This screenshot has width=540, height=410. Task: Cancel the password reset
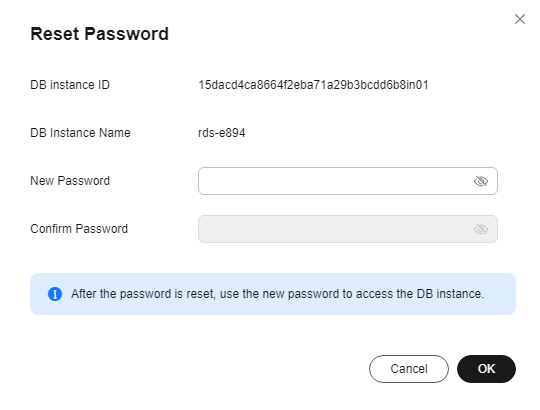[409, 369]
